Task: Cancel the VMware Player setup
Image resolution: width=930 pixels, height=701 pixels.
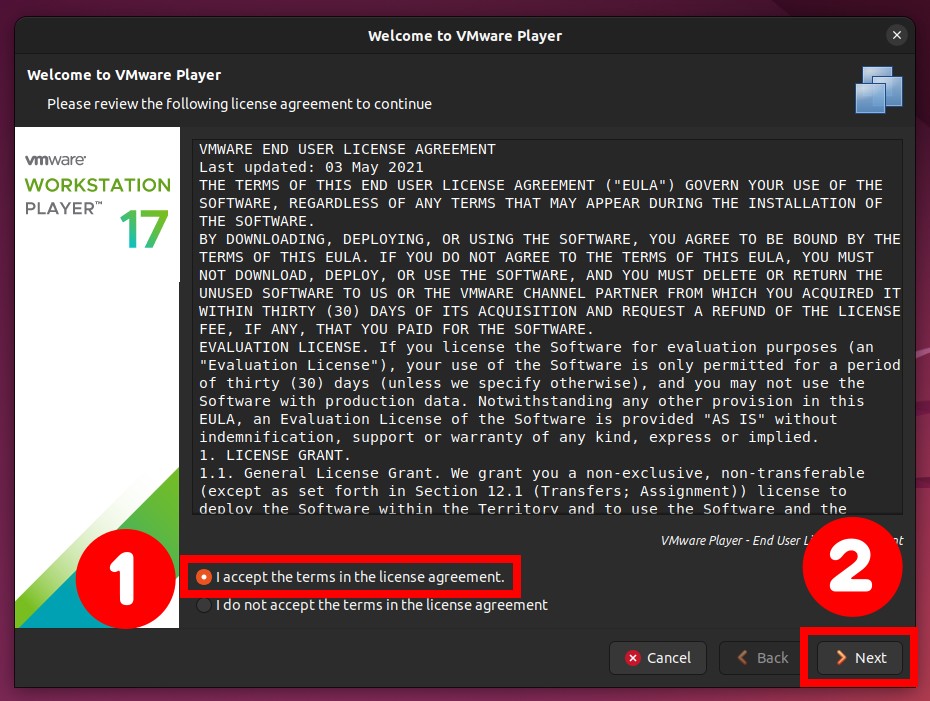Action: (658, 658)
